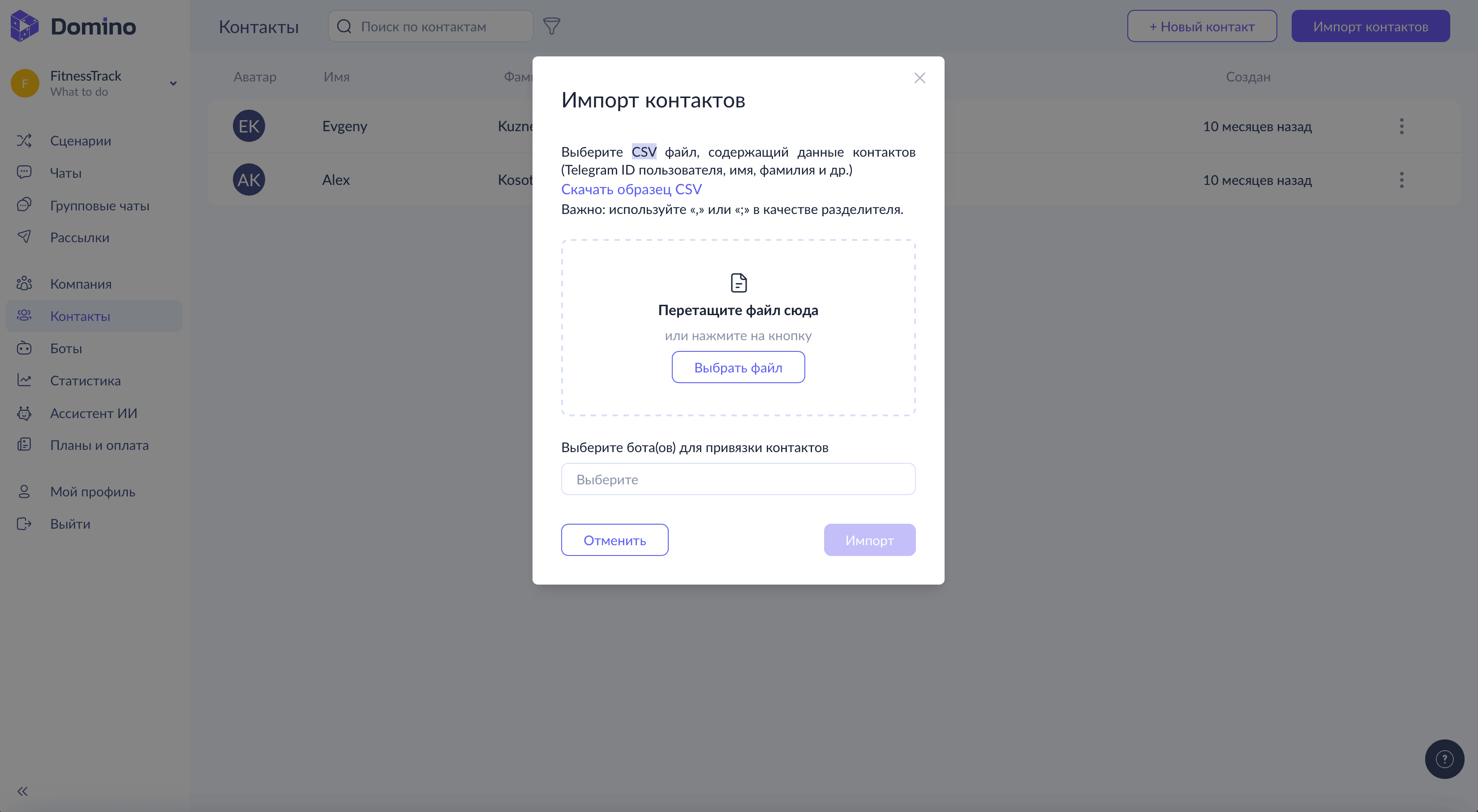Click the file document icon in dropzone
The width and height of the screenshot is (1478, 812).
[x=739, y=283]
